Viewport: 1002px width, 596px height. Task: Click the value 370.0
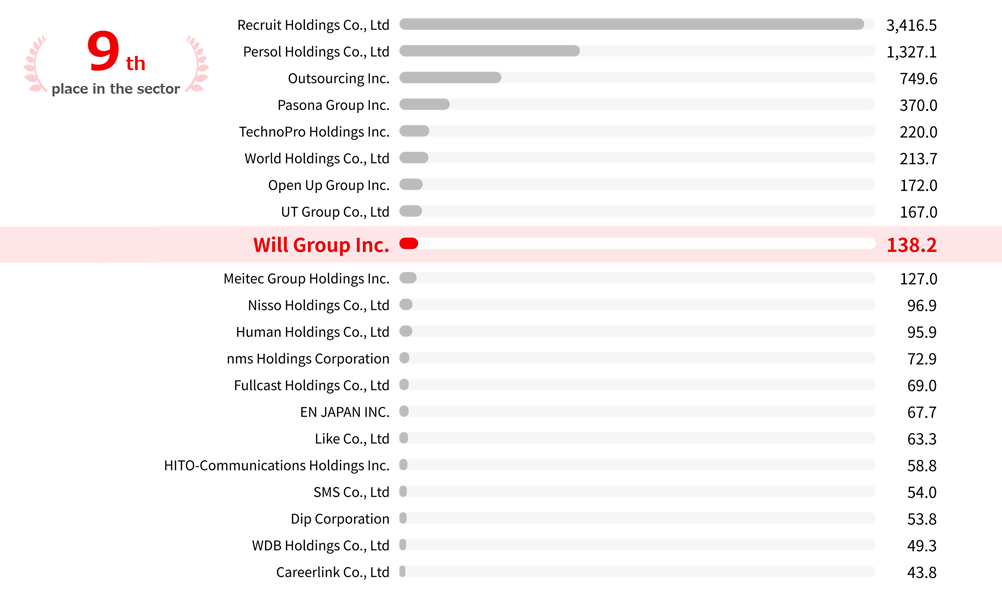[918, 105]
